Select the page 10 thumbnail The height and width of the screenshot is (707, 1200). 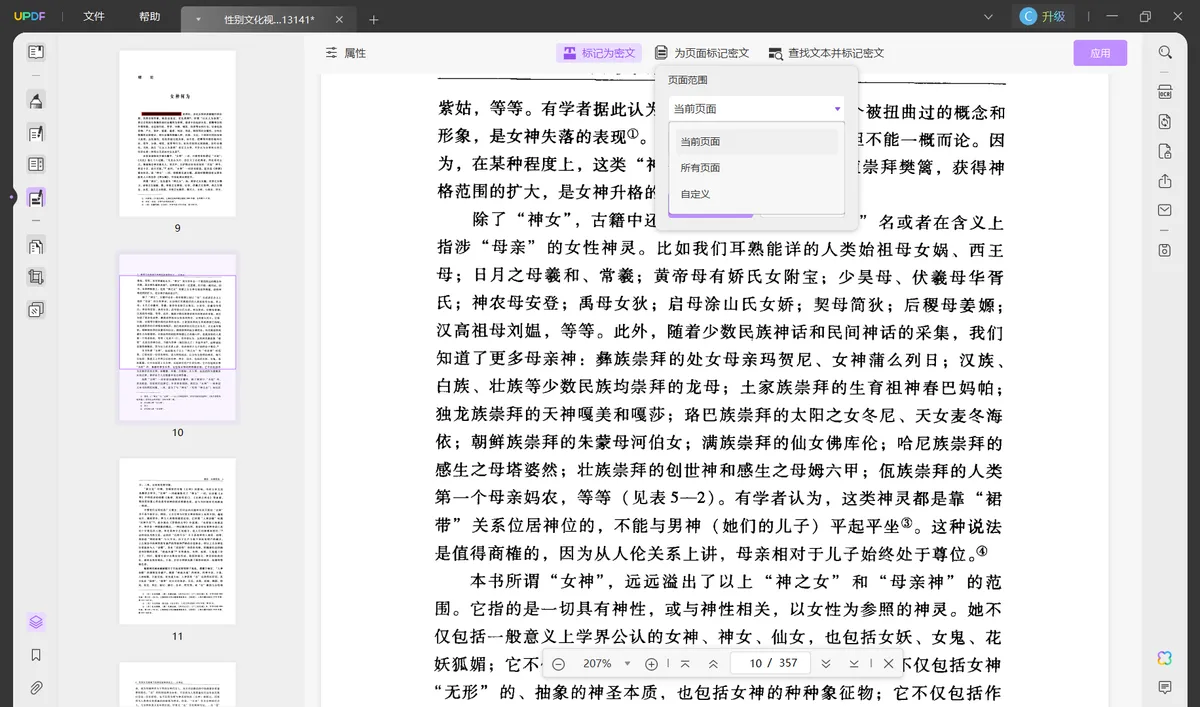point(178,337)
